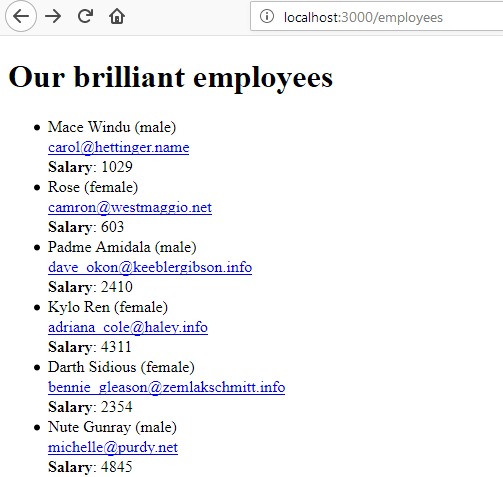Open the adriana_cole@haley.info email link
503x477 pixels.
coord(128,327)
